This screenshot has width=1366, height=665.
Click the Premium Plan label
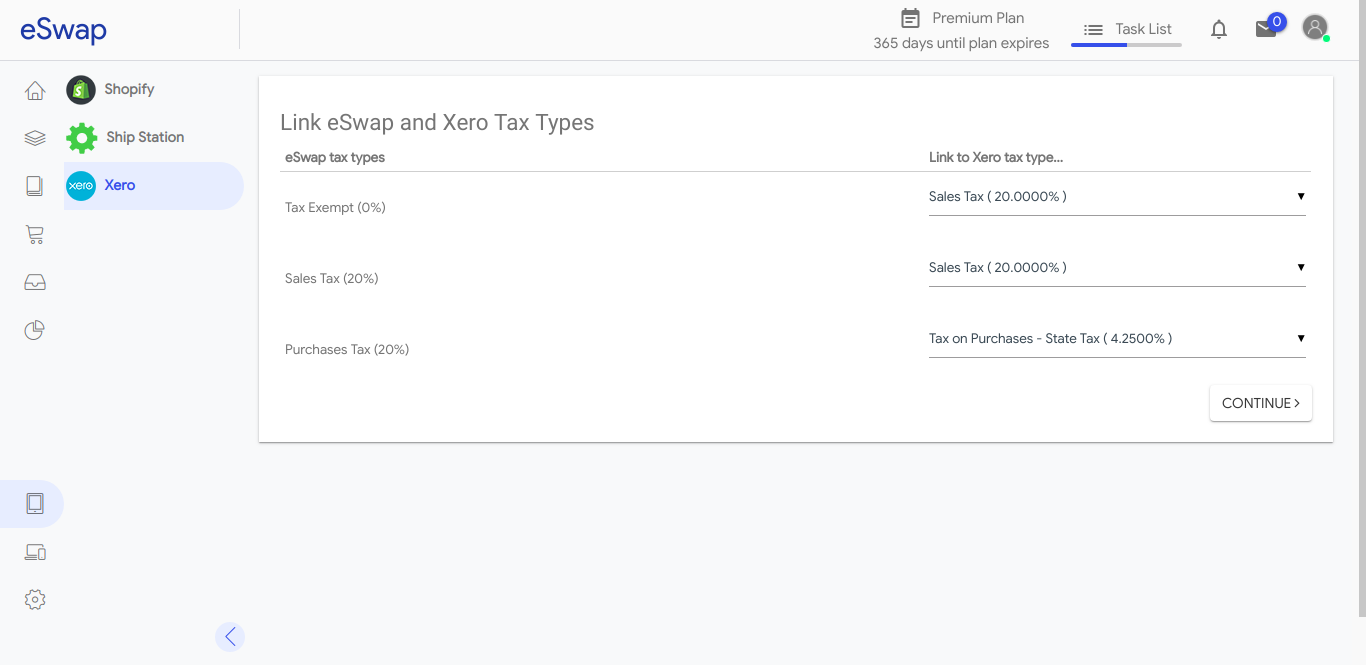click(x=978, y=18)
